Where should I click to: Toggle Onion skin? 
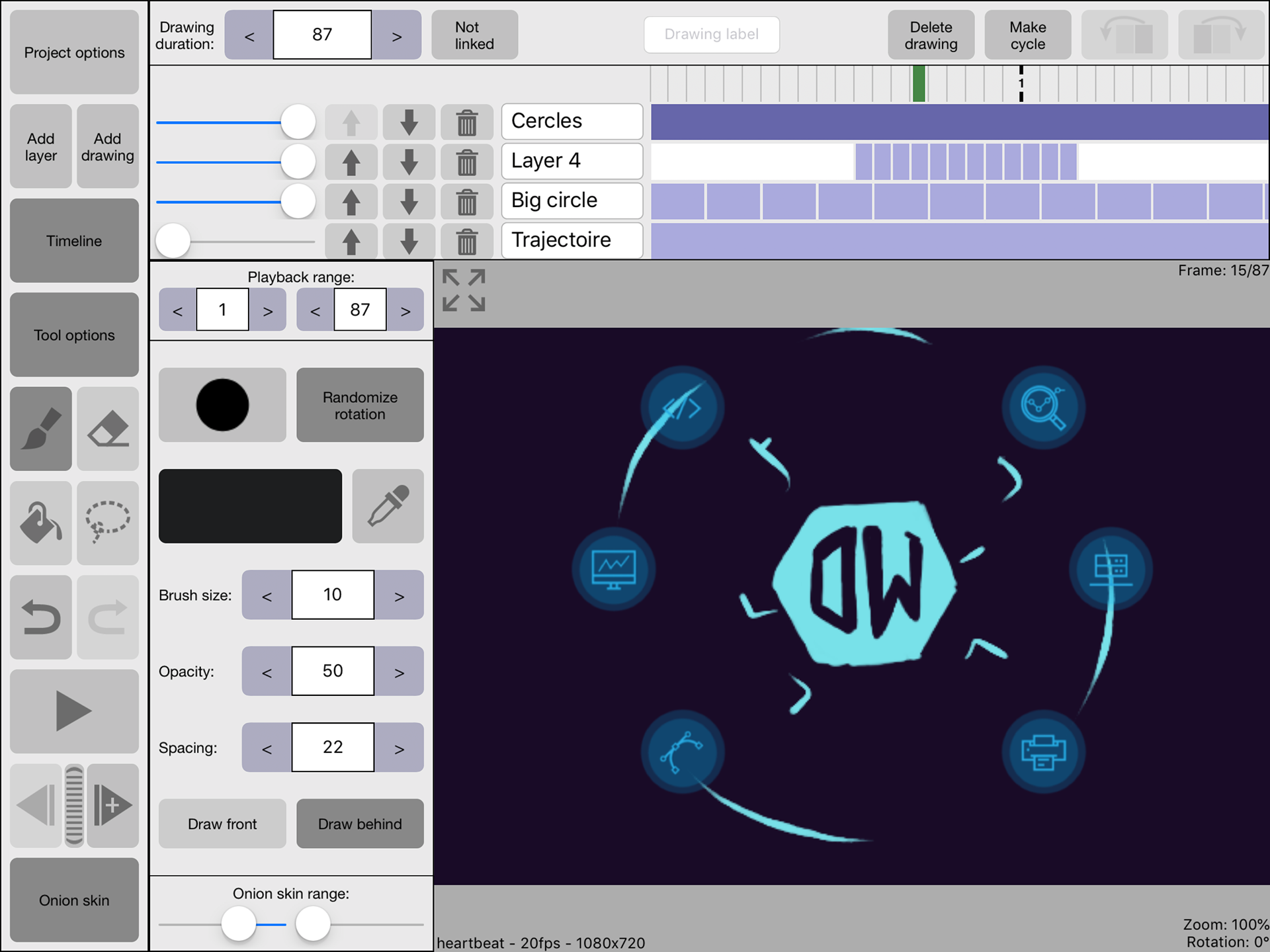pos(74,900)
